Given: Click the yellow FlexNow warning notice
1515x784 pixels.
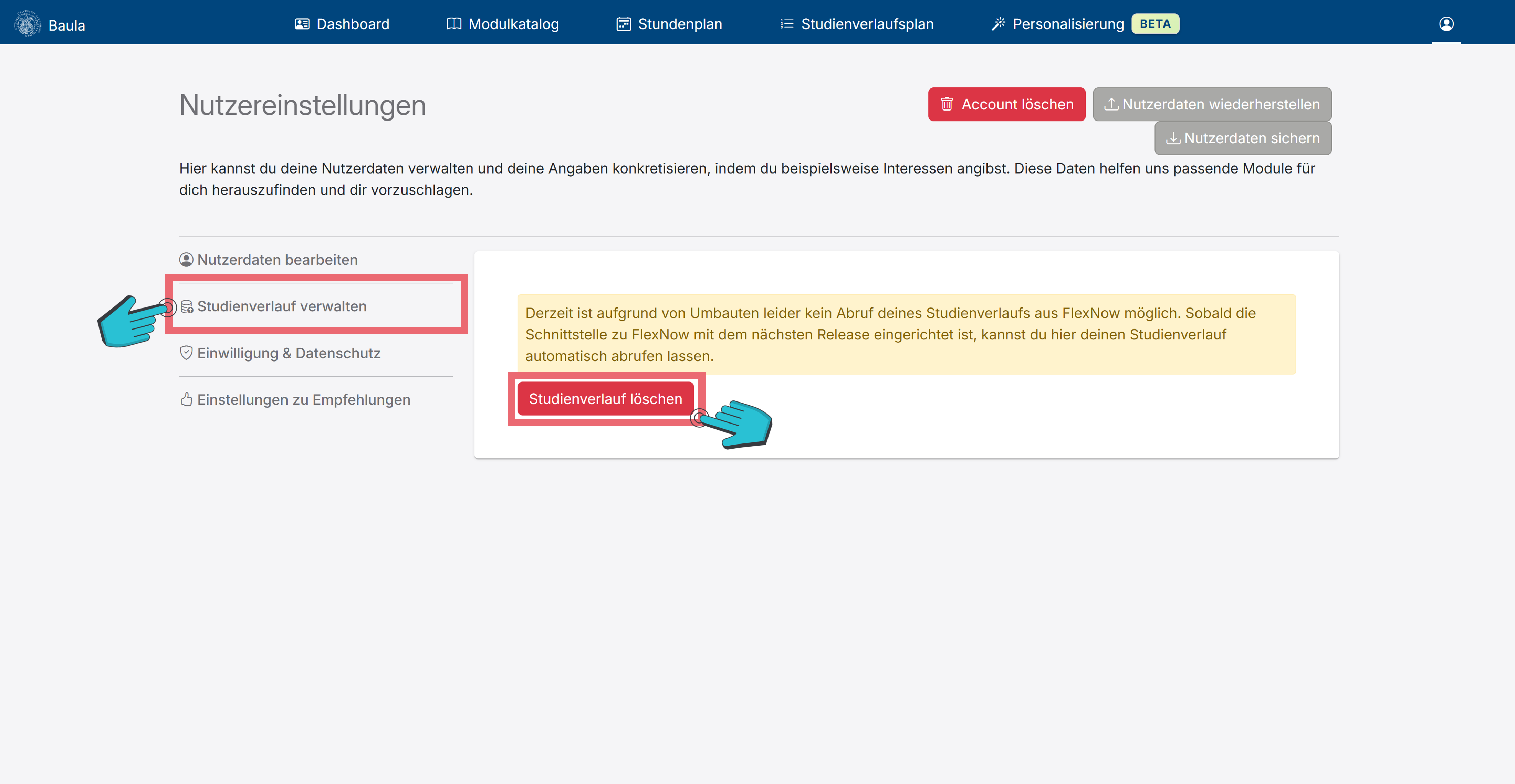Looking at the screenshot, I should point(906,334).
